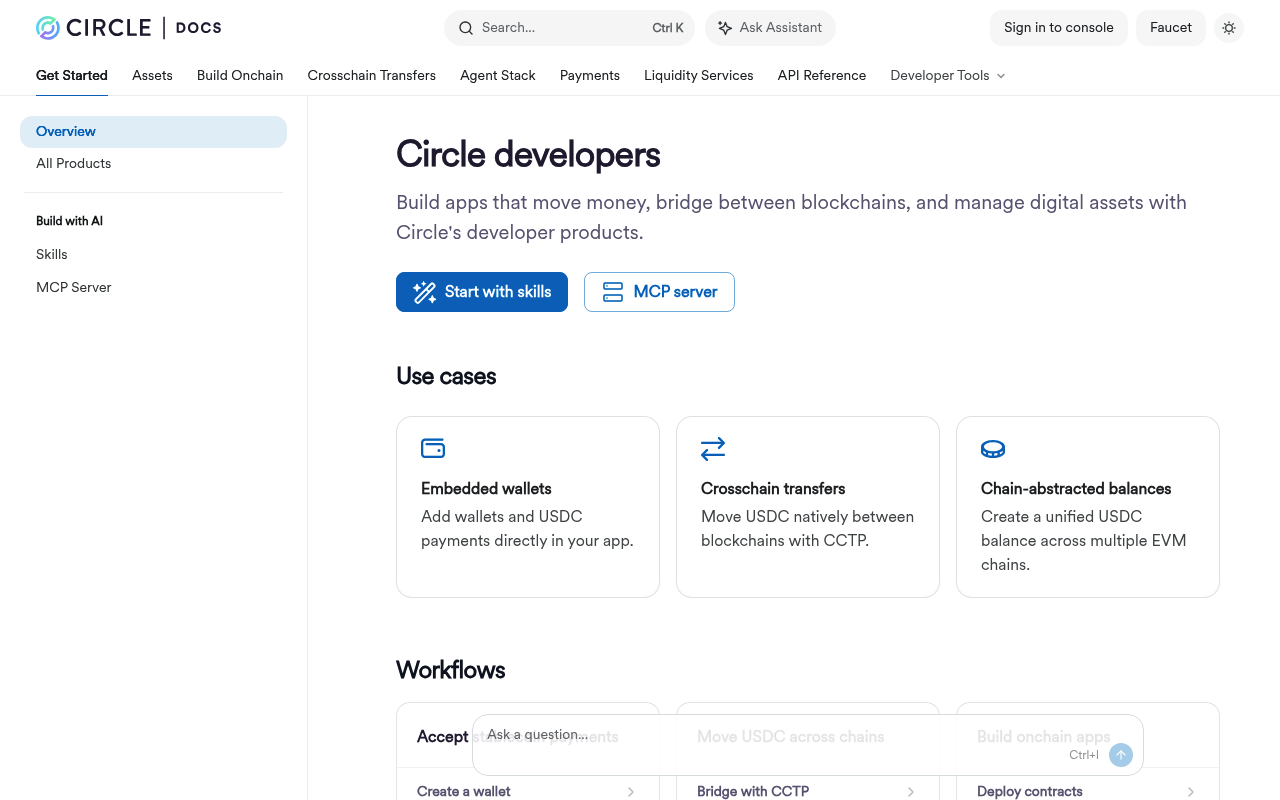This screenshot has height=800, width=1280.
Task: Click the Use cases heading
Action: pos(446,376)
